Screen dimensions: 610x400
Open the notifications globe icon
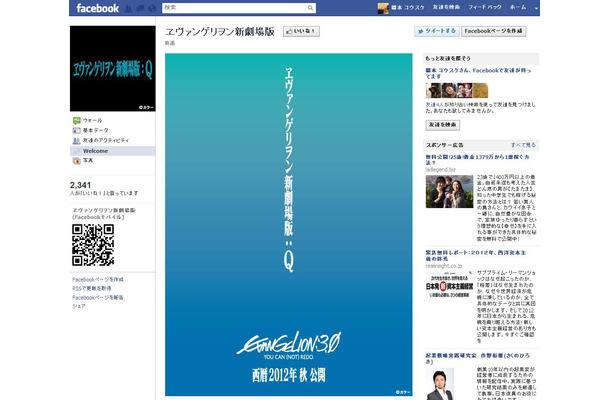[152, 8]
